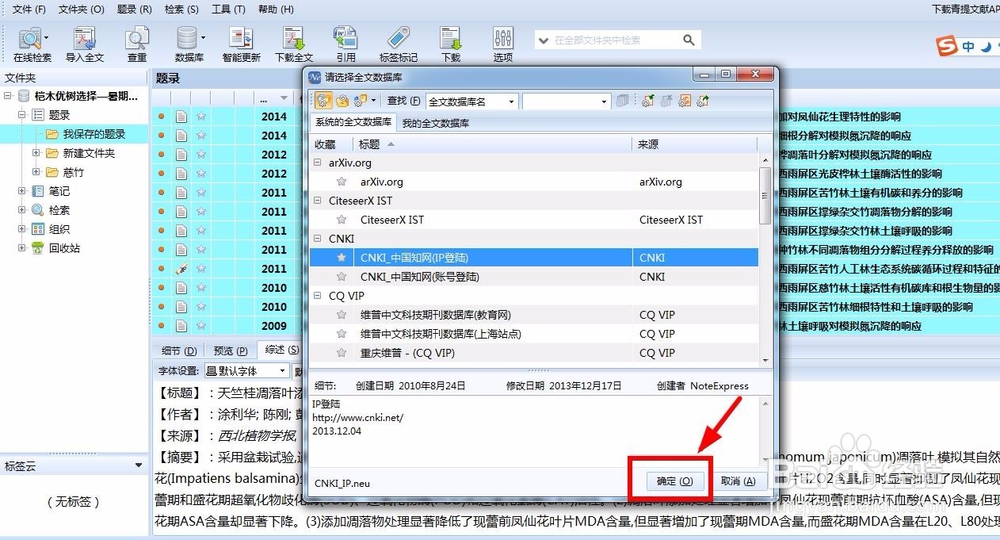1000x540 pixels.
Task: Switch to 系统的全文数据库 tab
Action: pos(353,122)
